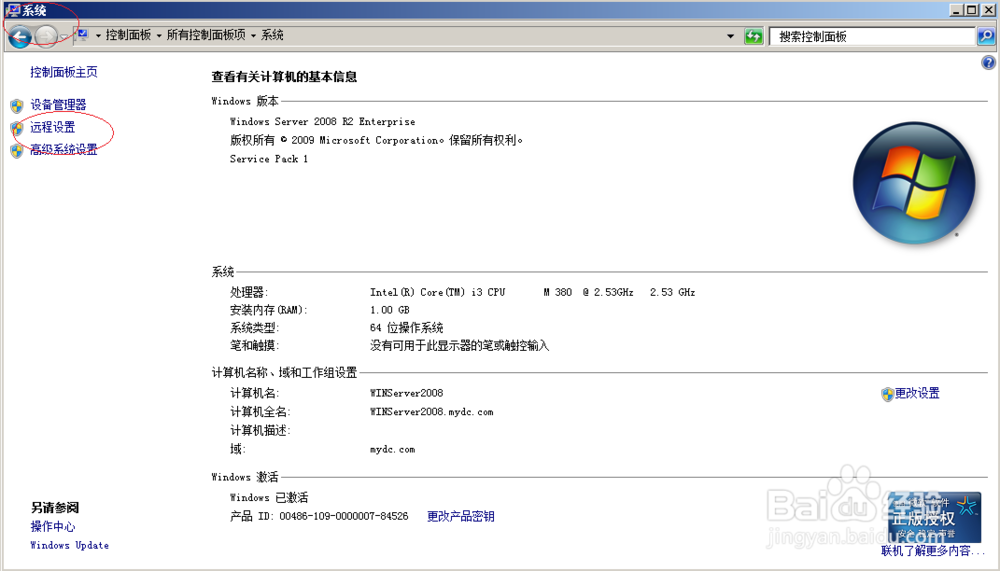Expand the arrow after 控制面板 breadcrumb
The height and width of the screenshot is (571, 1000).
[x=159, y=36]
